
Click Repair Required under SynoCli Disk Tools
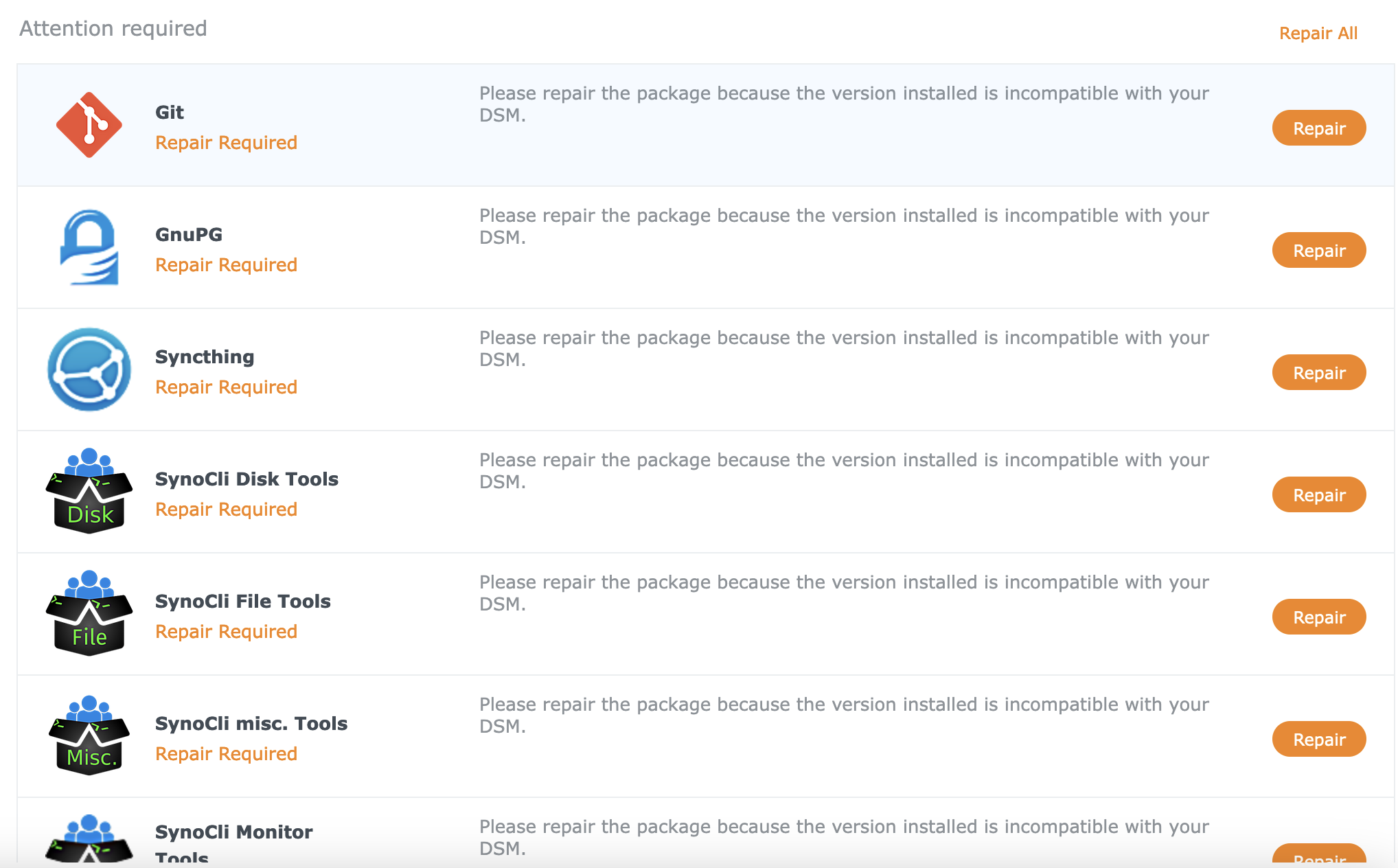pos(226,510)
